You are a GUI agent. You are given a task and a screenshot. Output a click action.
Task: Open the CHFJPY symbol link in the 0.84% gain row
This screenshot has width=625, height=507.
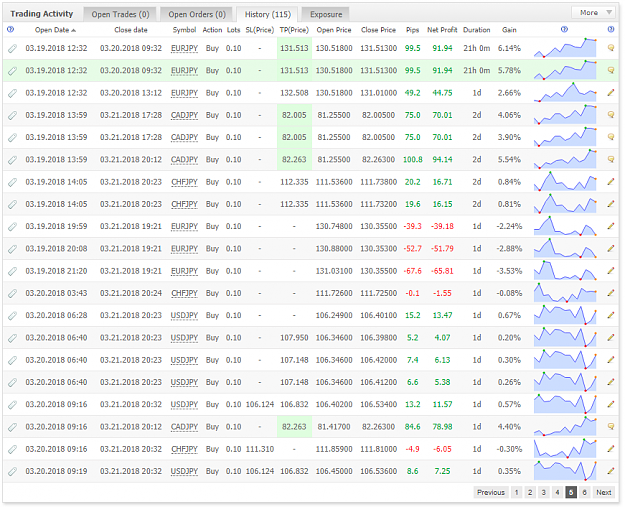pyautogui.click(x=184, y=182)
